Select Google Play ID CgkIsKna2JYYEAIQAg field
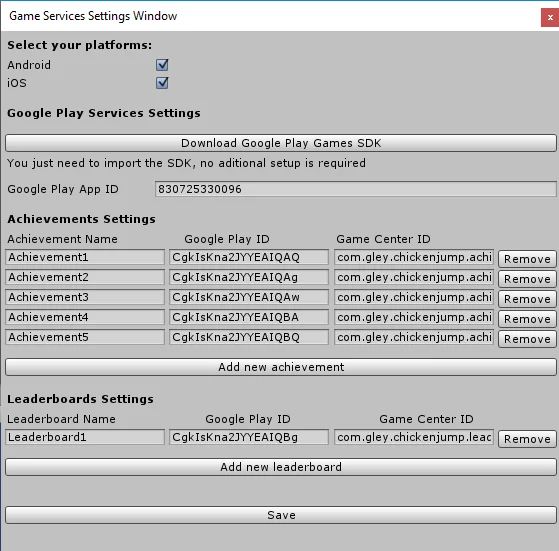 [x=249, y=277]
